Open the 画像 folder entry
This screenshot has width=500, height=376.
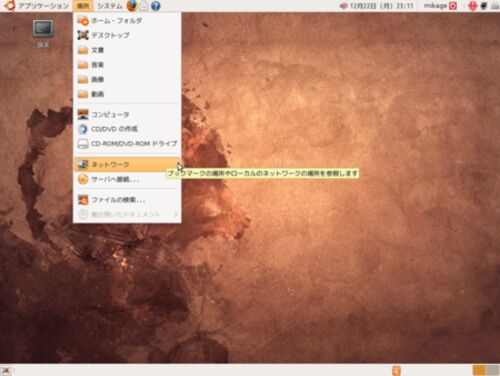pos(127,79)
